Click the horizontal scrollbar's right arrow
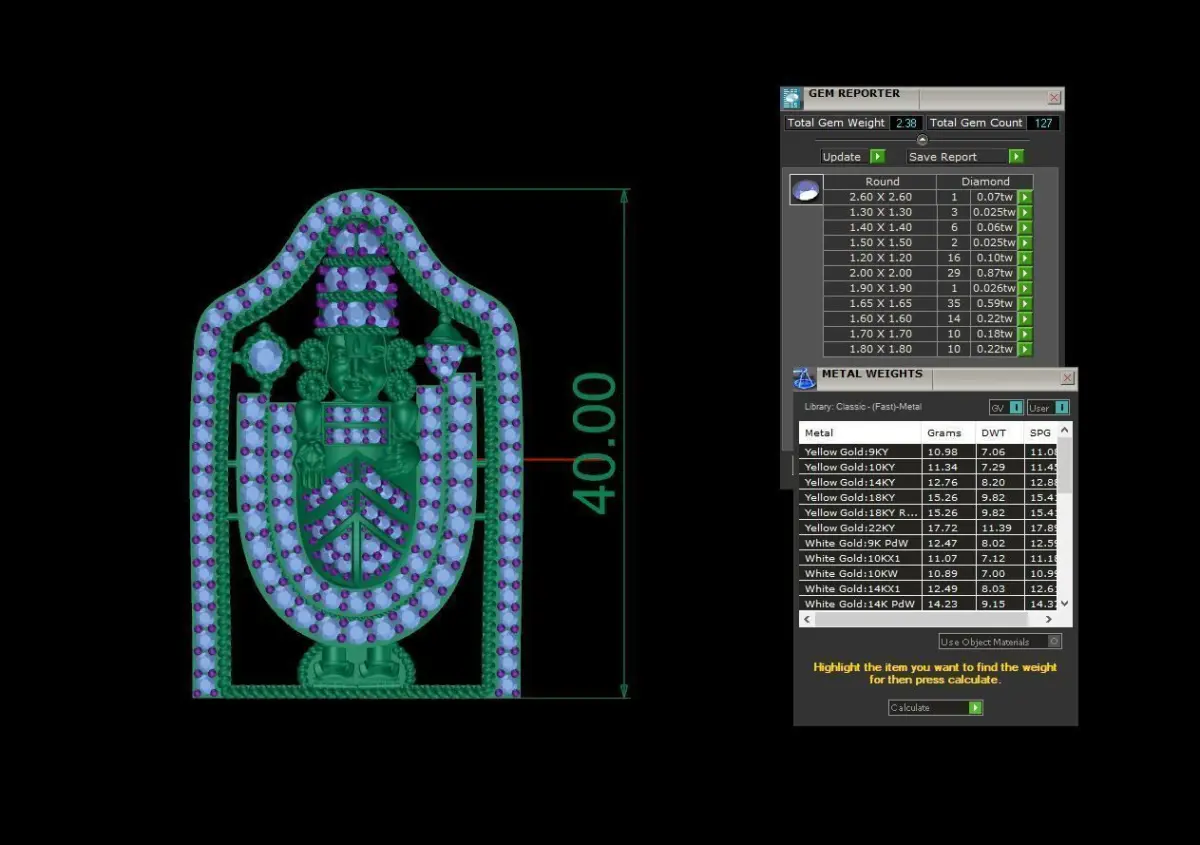Image resolution: width=1200 pixels, height=845 pixels. click(x=1048, y=620)
